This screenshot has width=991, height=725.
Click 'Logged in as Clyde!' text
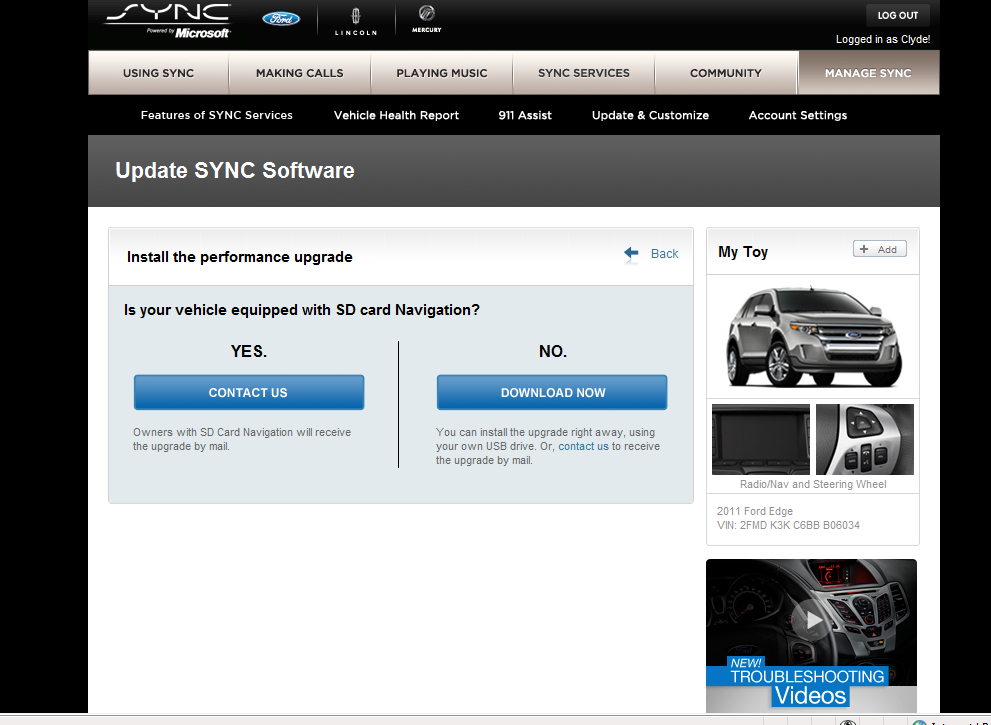[x=883, y=39]
